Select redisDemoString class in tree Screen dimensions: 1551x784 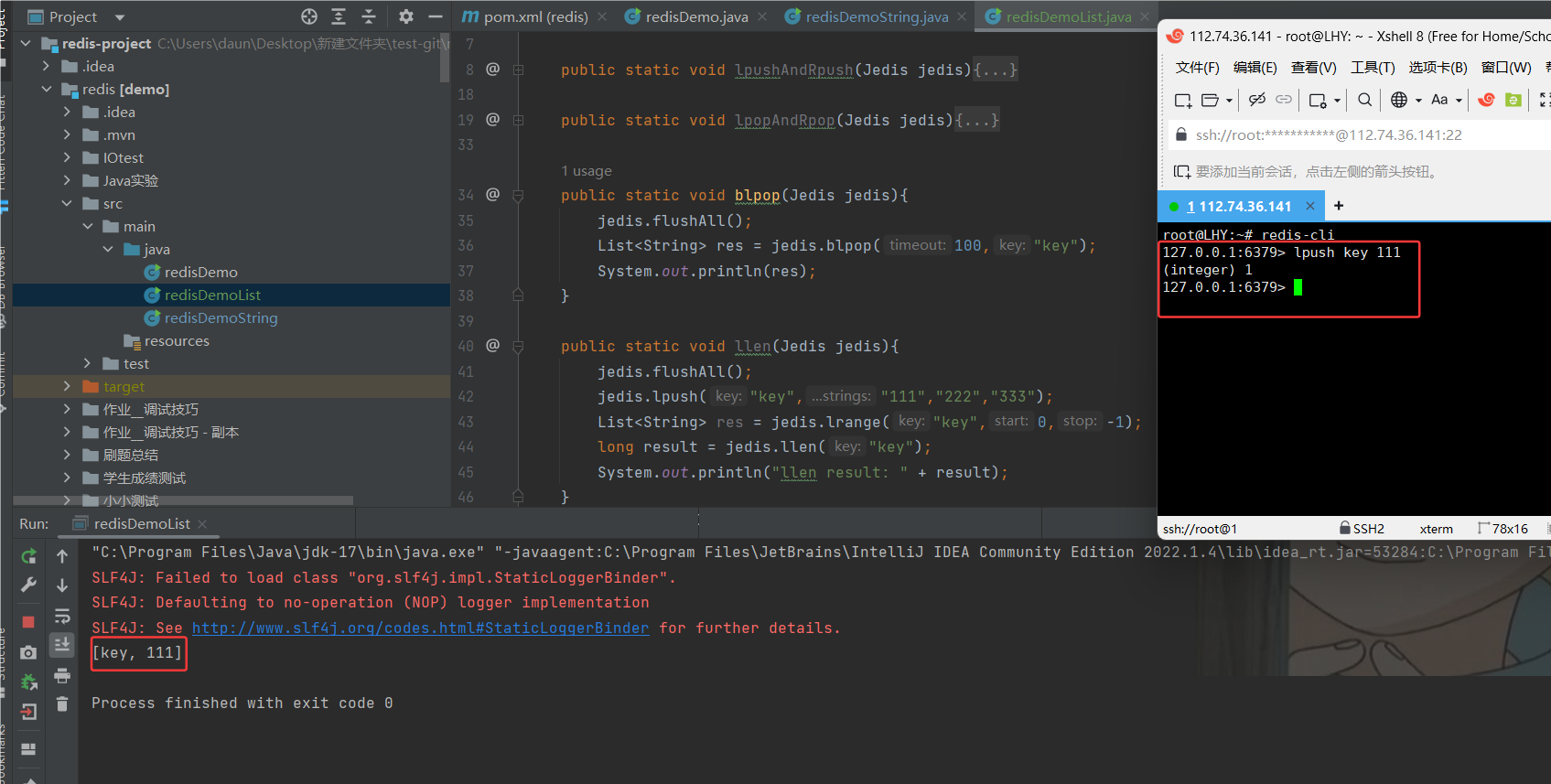[x=221, y=317]
